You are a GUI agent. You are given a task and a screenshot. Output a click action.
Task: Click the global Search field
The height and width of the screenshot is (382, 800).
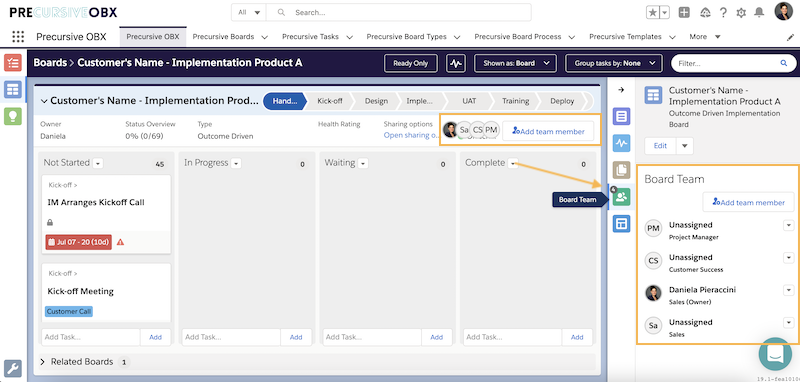(398, 12)
